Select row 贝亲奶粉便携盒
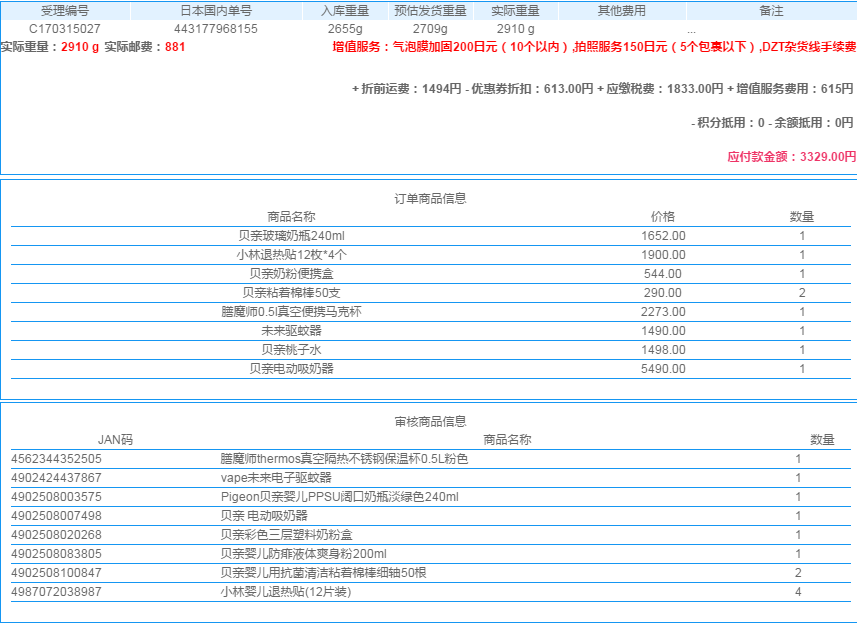Viewport: 857px width, 624px height. click(431, 274)
